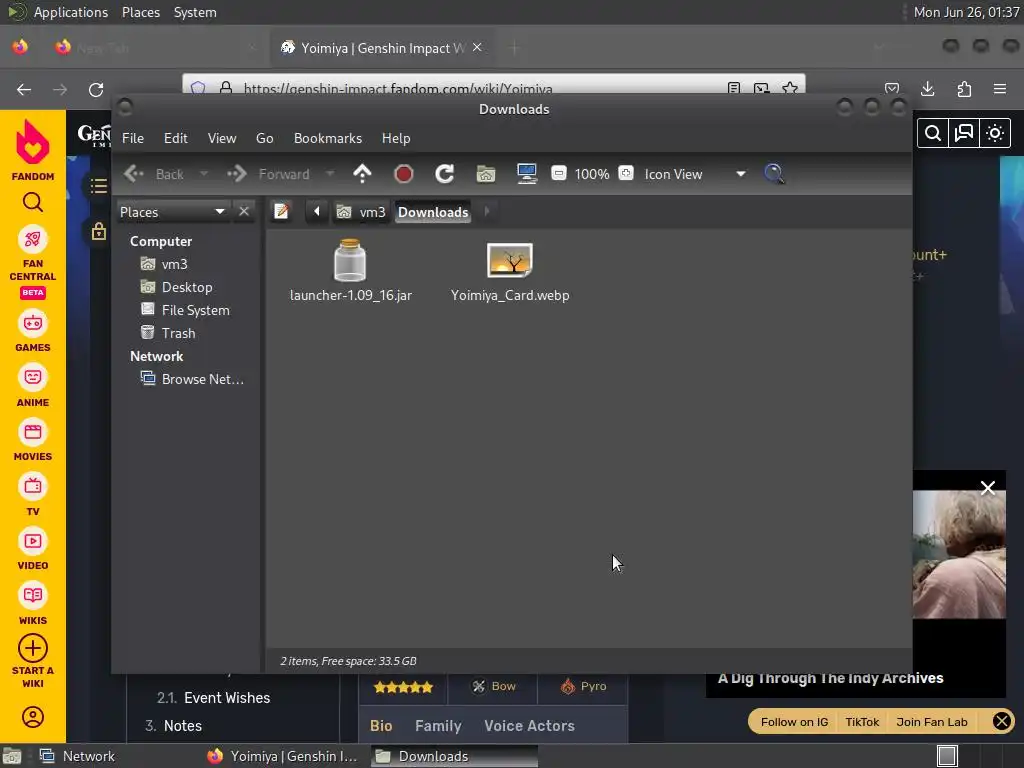Click the file manager Search magnifier
Viewport: 1024px width, 768px height.
point(774,174)
